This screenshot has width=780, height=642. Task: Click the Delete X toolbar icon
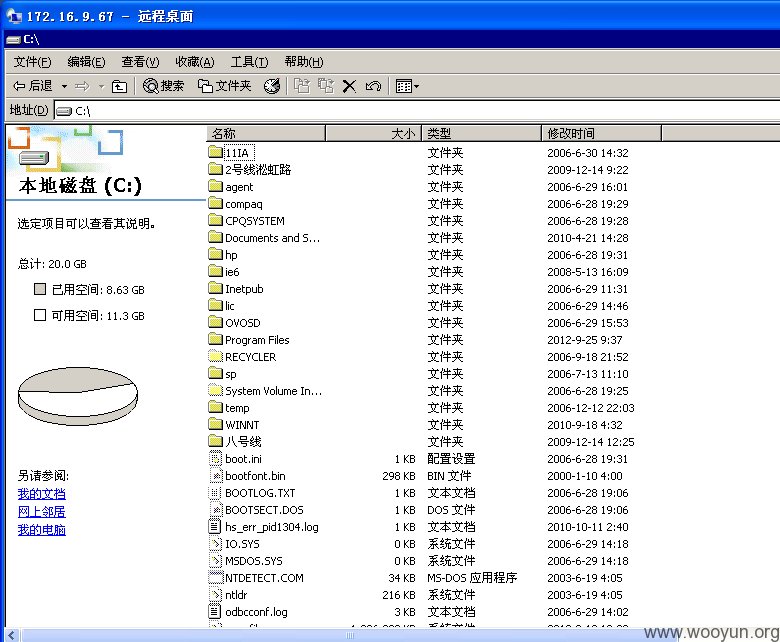[349, 87]
